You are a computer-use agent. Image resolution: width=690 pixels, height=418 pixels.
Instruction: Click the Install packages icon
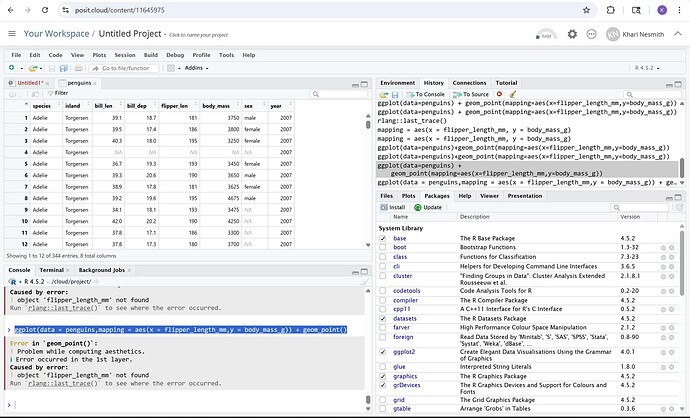[385, 207]
